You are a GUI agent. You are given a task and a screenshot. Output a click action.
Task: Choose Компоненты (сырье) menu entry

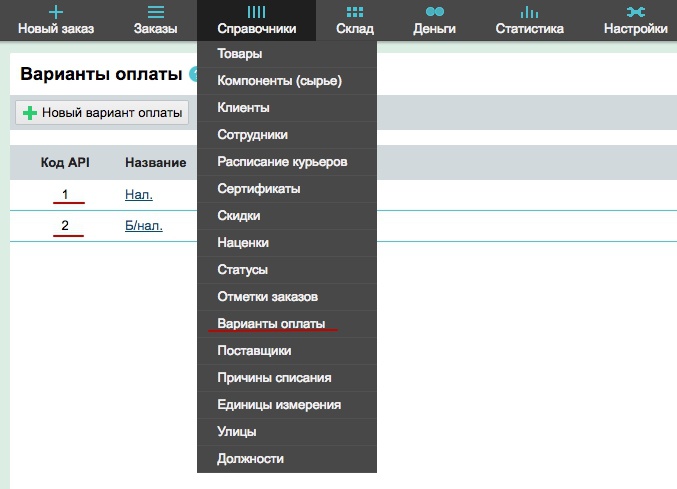tap(279, 80)
